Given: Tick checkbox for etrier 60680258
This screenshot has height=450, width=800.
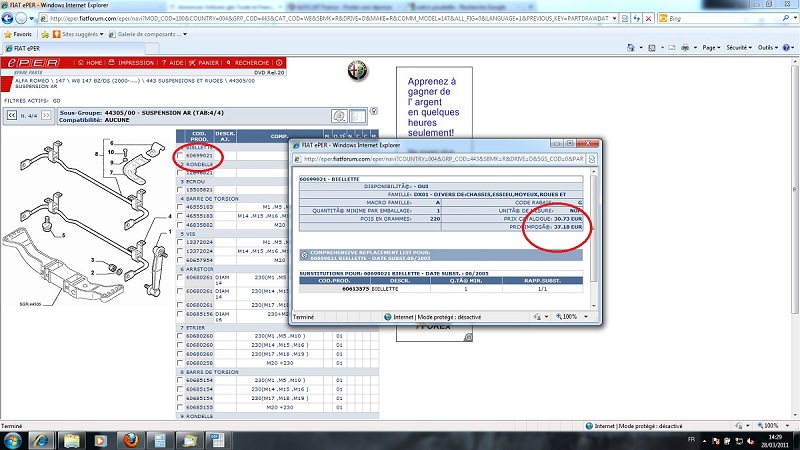Looking at the screenshot, I should coord(180,363).
